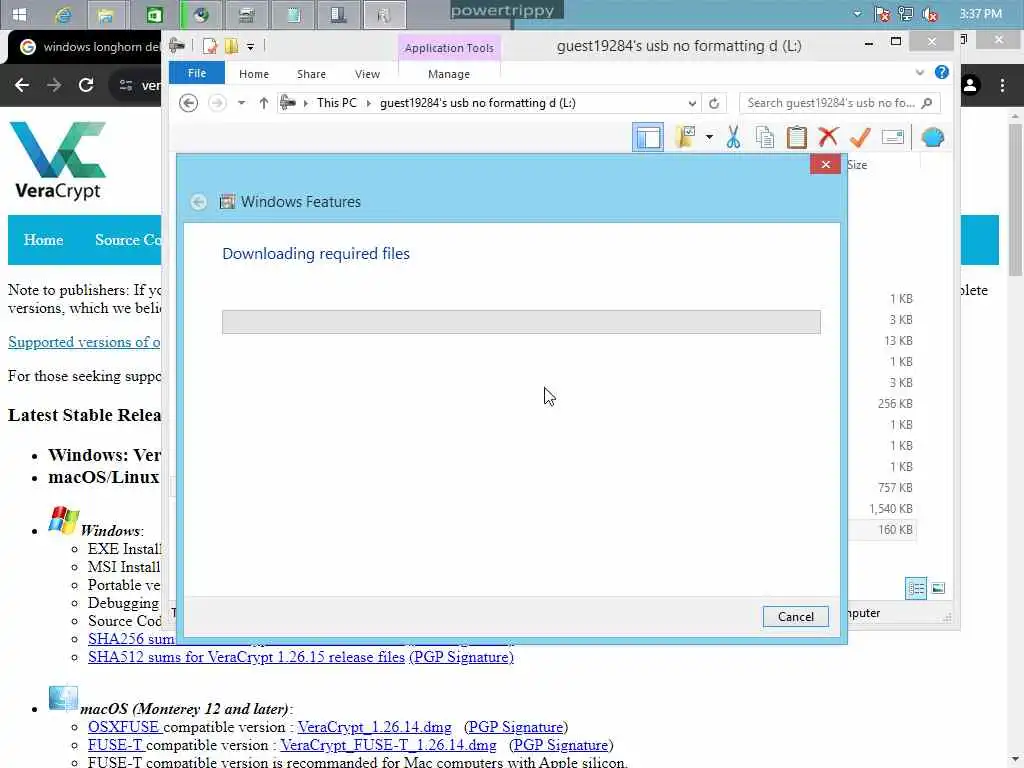Screen dimensions: 1024x768
Task: Click the VeraCrypt logo
Action: pyautogui.click(x=58, y=160)
